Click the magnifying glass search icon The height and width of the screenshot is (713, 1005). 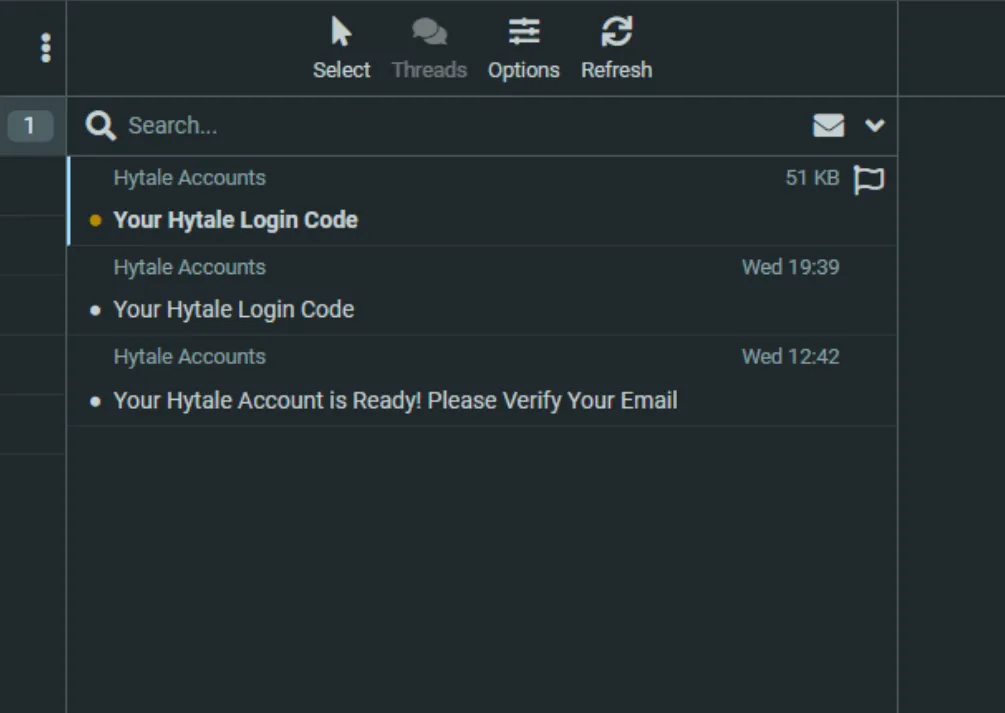tap(100, 125)
